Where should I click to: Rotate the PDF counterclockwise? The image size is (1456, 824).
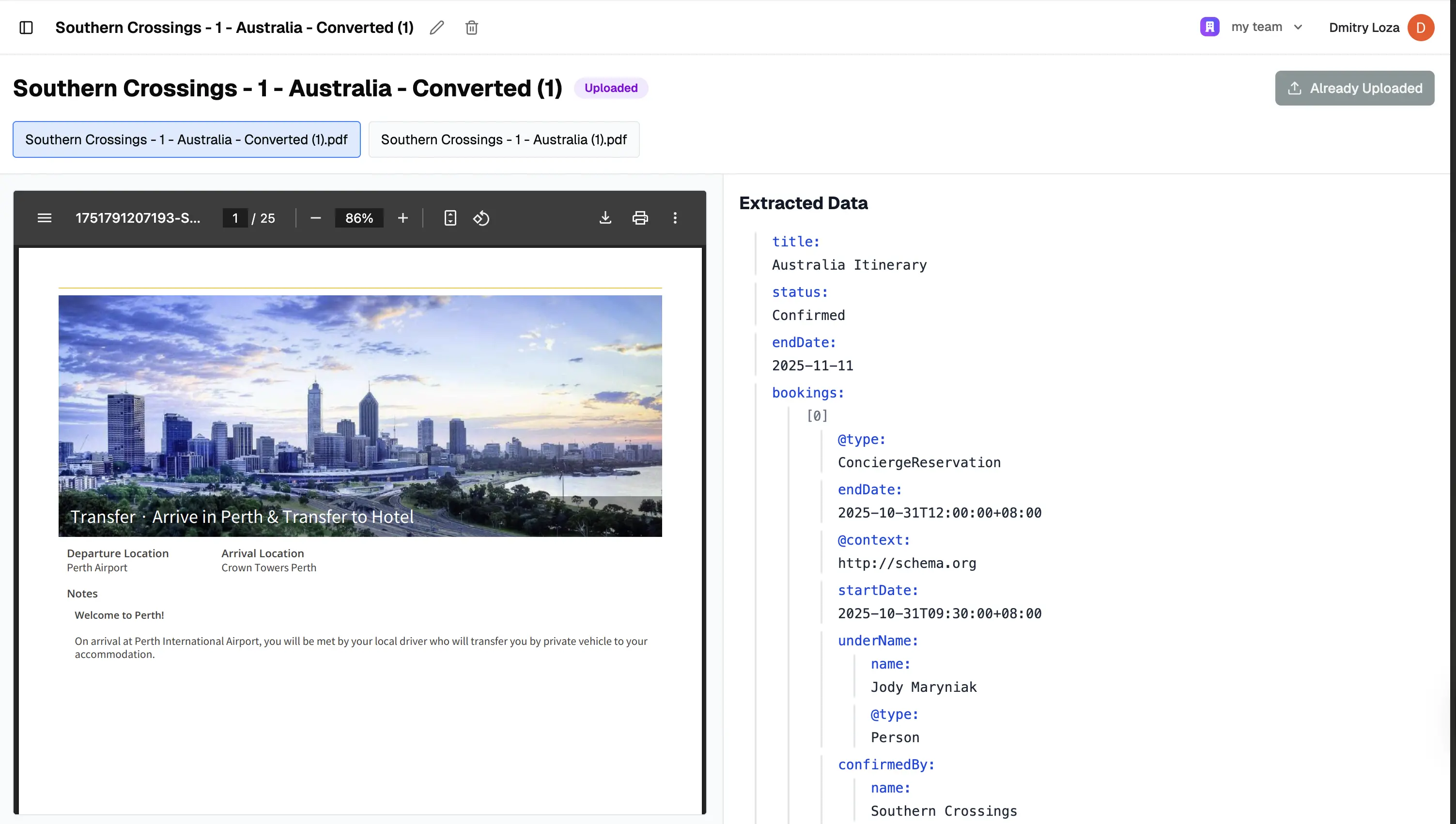(481, 218)
